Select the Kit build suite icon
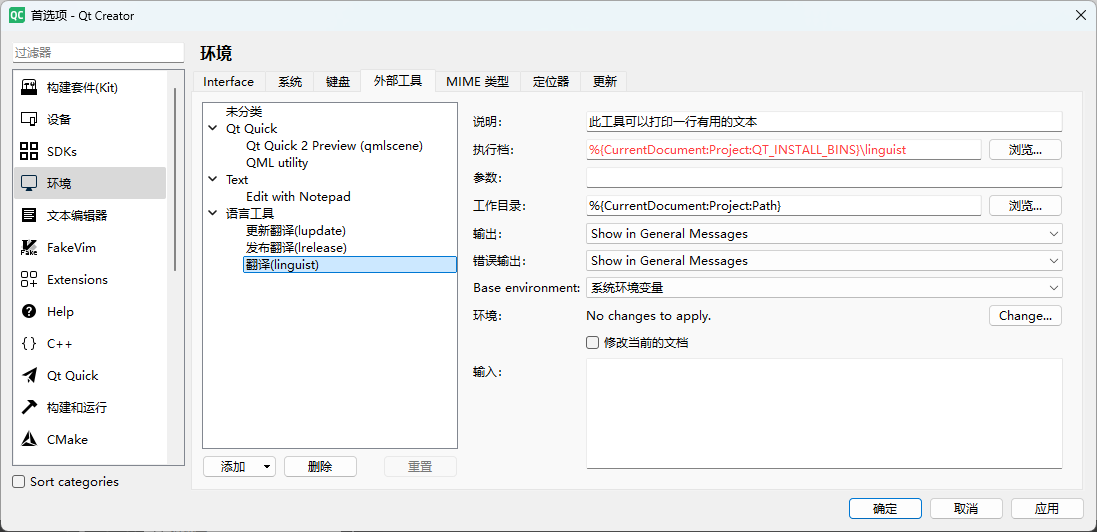This screenshot has height=532, width=1097. [x=29, y=88]
